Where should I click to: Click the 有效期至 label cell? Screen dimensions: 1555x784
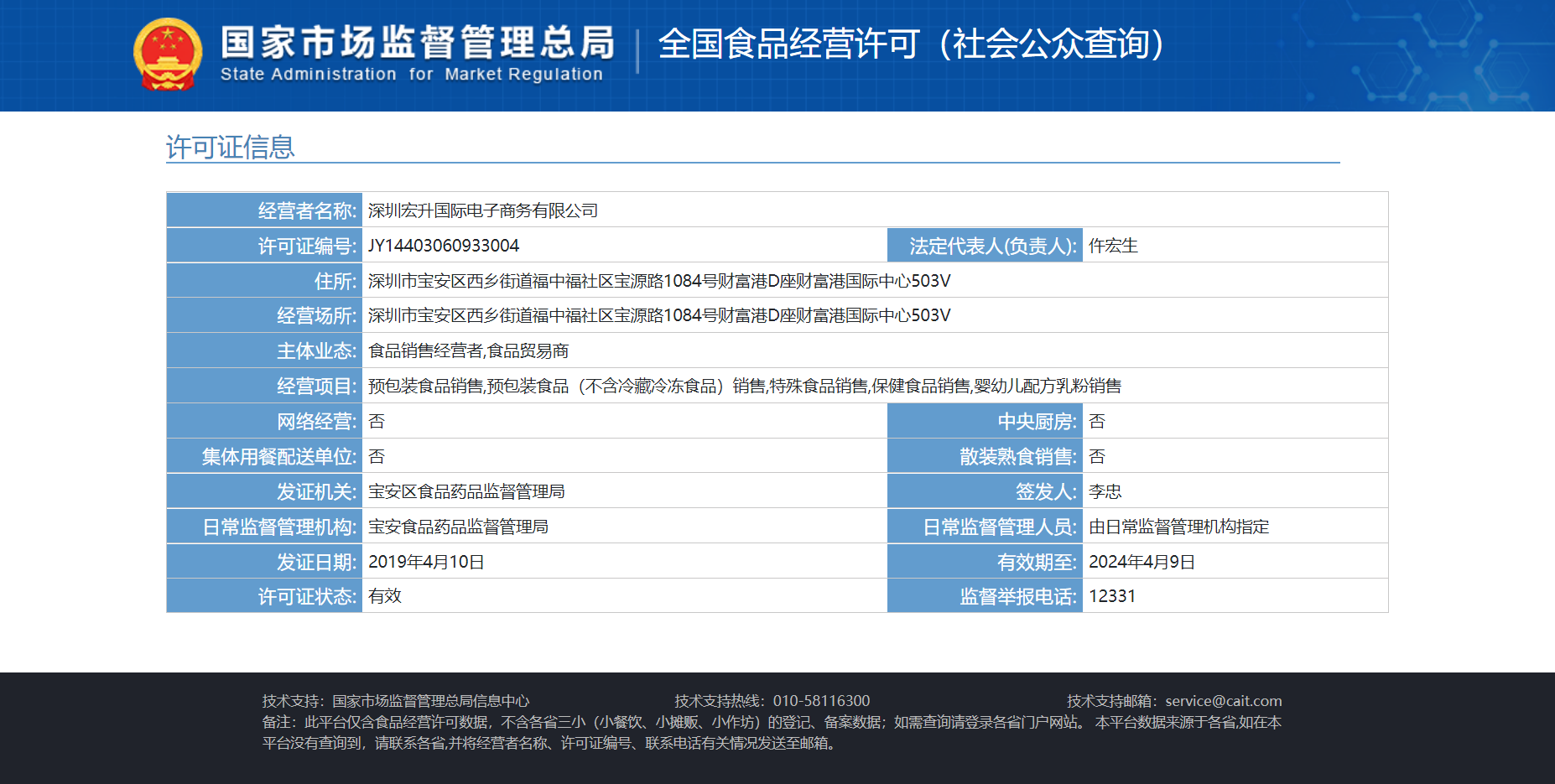point(985,562)
